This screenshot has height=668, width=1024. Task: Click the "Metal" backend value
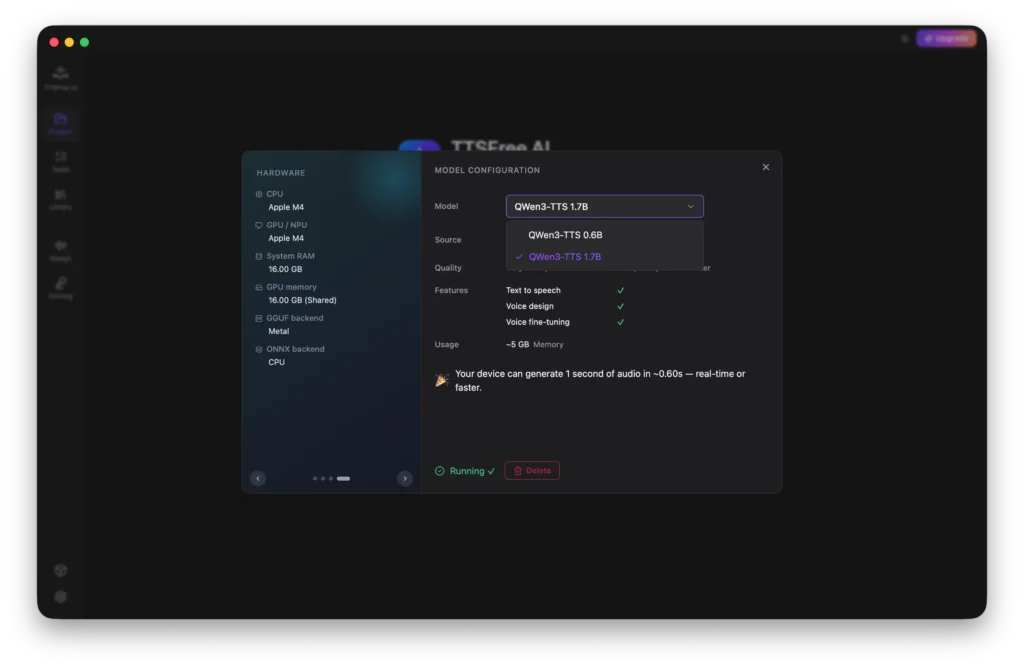[279, 332]
